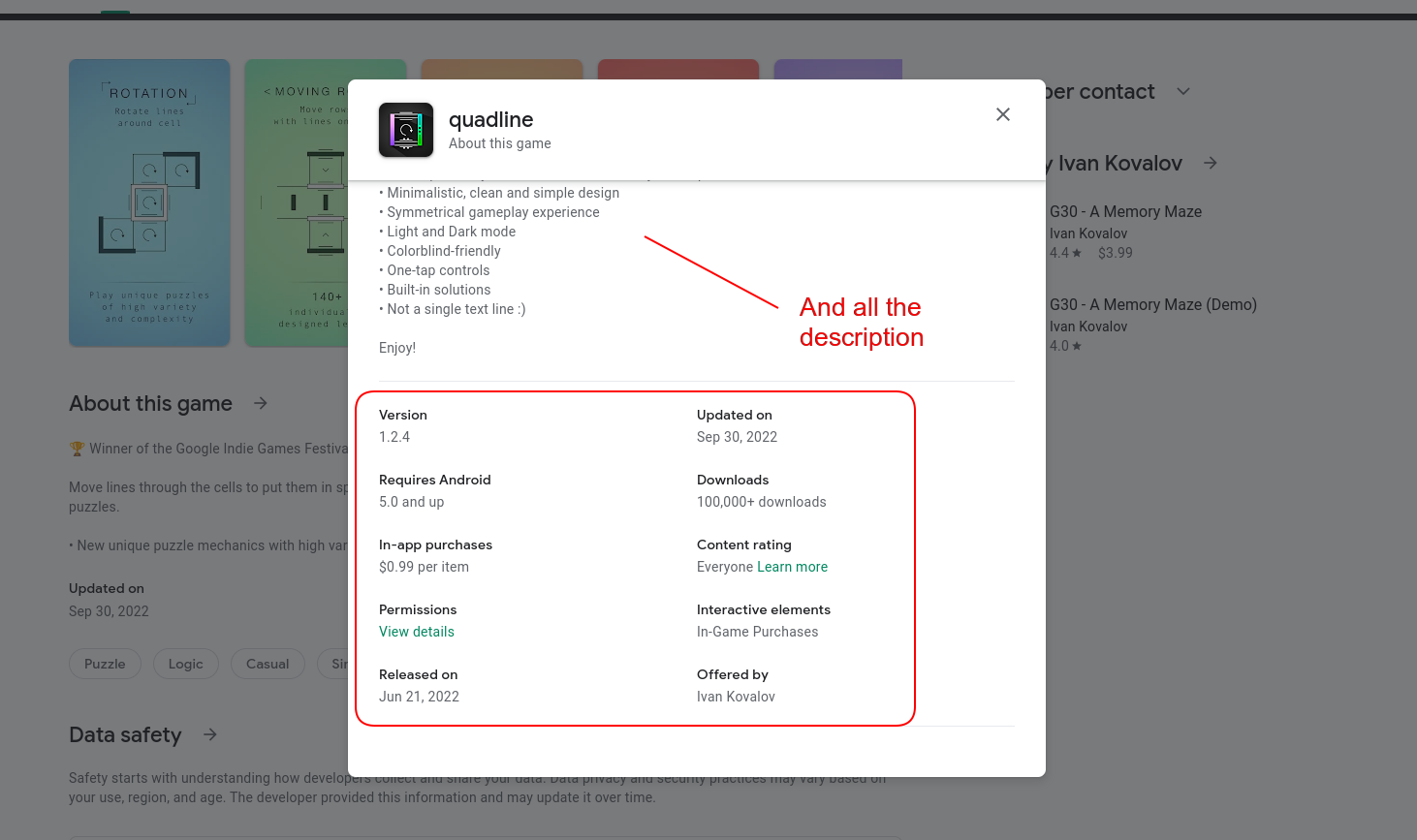Screen dimensions: 1417x840
Task: Open G30 - A Memory Maze listing
Action: [1125, 211]
